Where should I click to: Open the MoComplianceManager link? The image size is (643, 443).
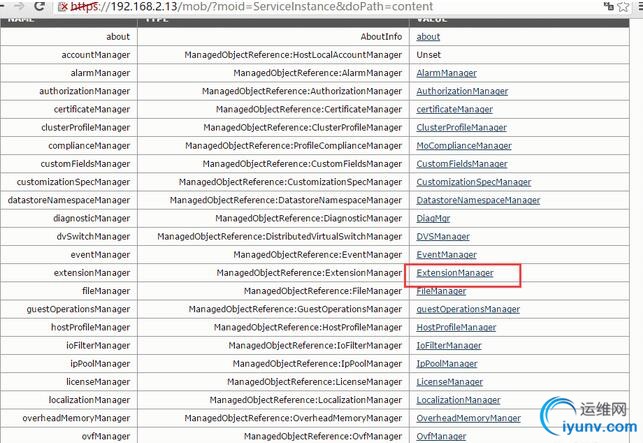click(464, 146)
